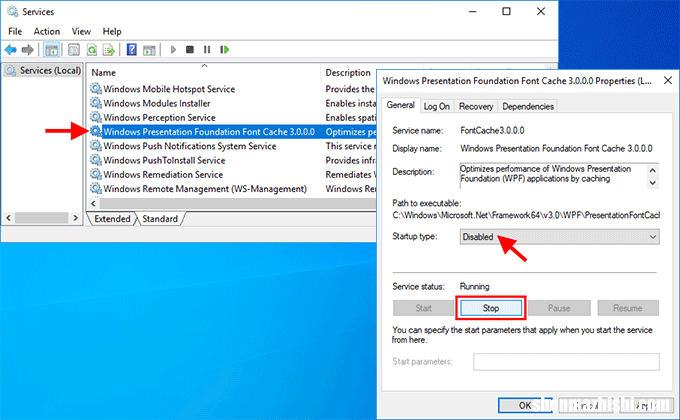Viewport: 680px width, 420px height.
Task: Open the Help toolbar icon
Action: click(x=132, y=50)
